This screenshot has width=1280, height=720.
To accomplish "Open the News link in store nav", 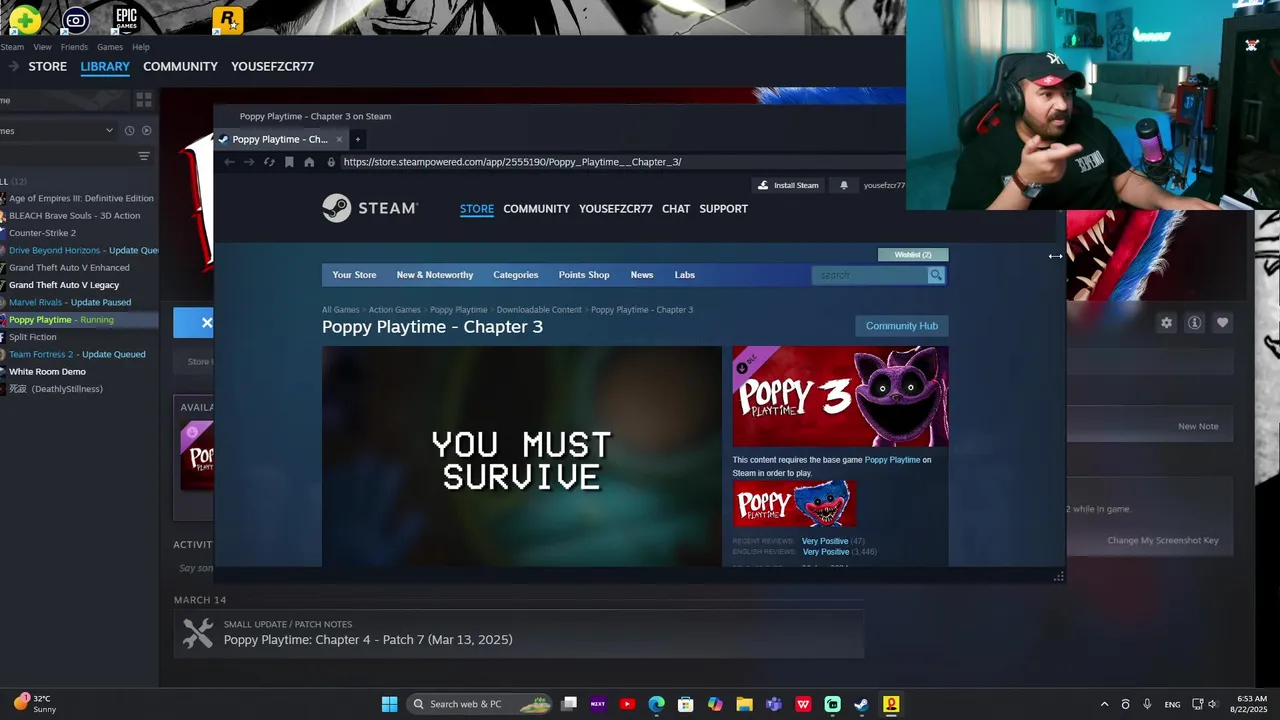I will click(642, 275).
